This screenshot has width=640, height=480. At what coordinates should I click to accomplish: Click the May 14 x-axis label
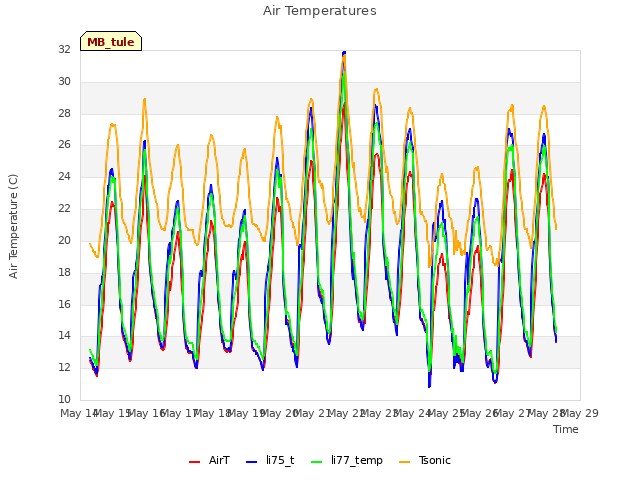[x=79, y=413]
